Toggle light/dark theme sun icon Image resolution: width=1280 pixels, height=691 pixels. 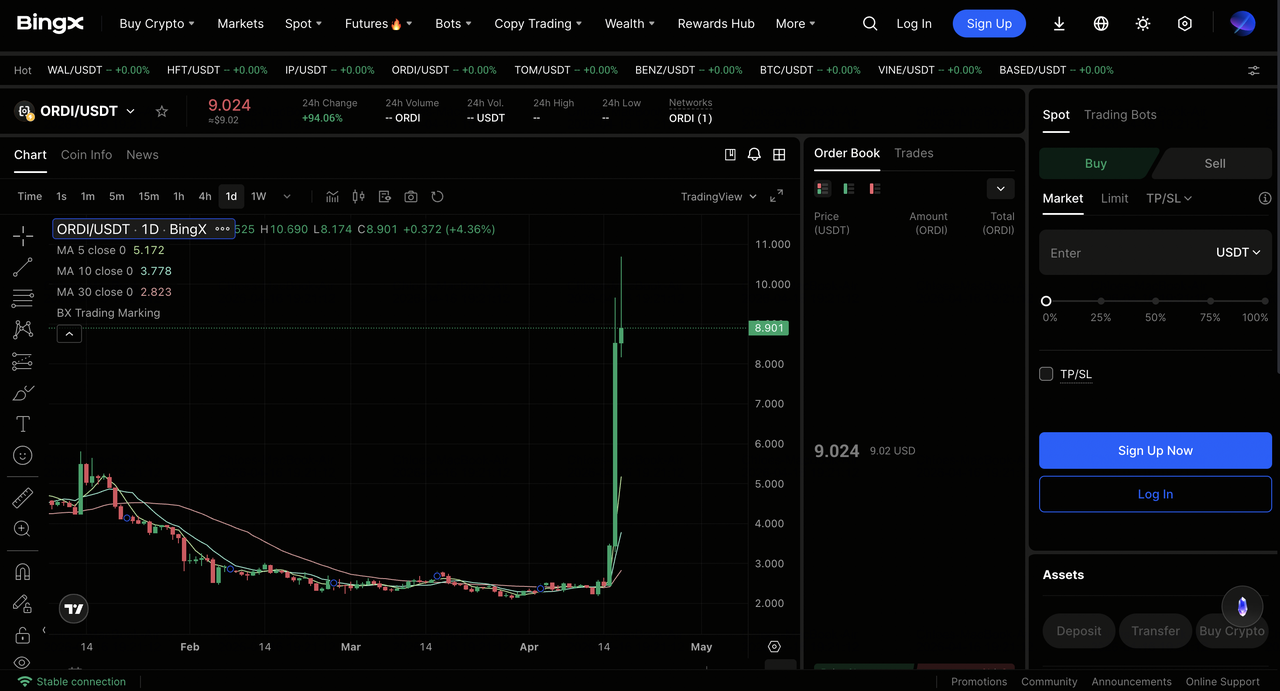pos(1143,24)
